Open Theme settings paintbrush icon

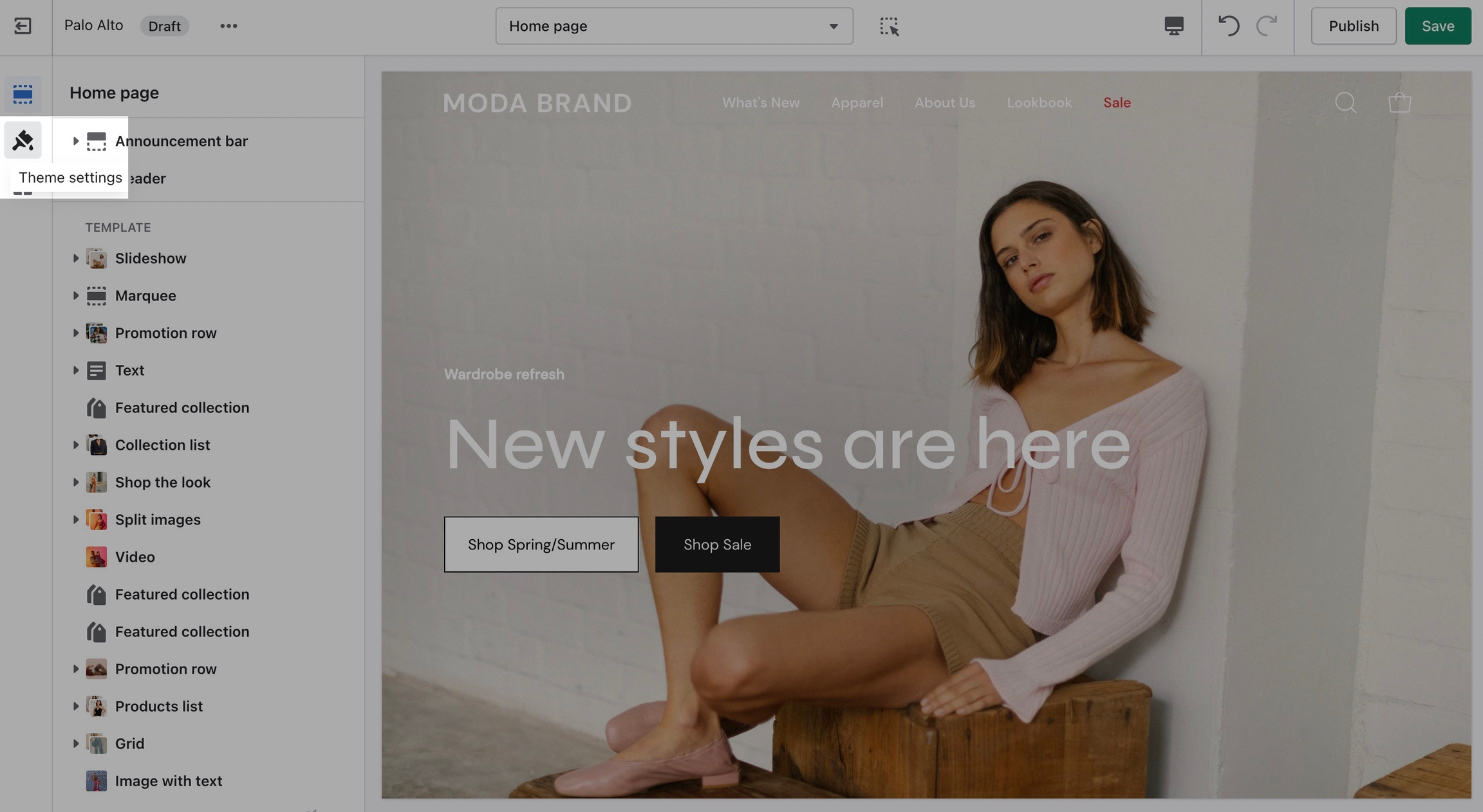[x=23, y=140]
